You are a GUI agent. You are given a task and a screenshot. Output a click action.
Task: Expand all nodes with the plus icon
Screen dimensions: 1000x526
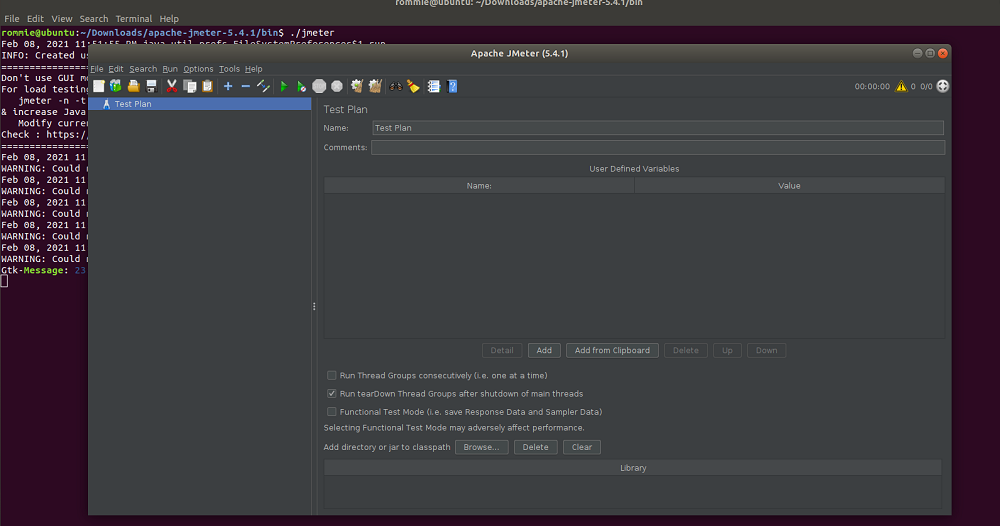228,86
